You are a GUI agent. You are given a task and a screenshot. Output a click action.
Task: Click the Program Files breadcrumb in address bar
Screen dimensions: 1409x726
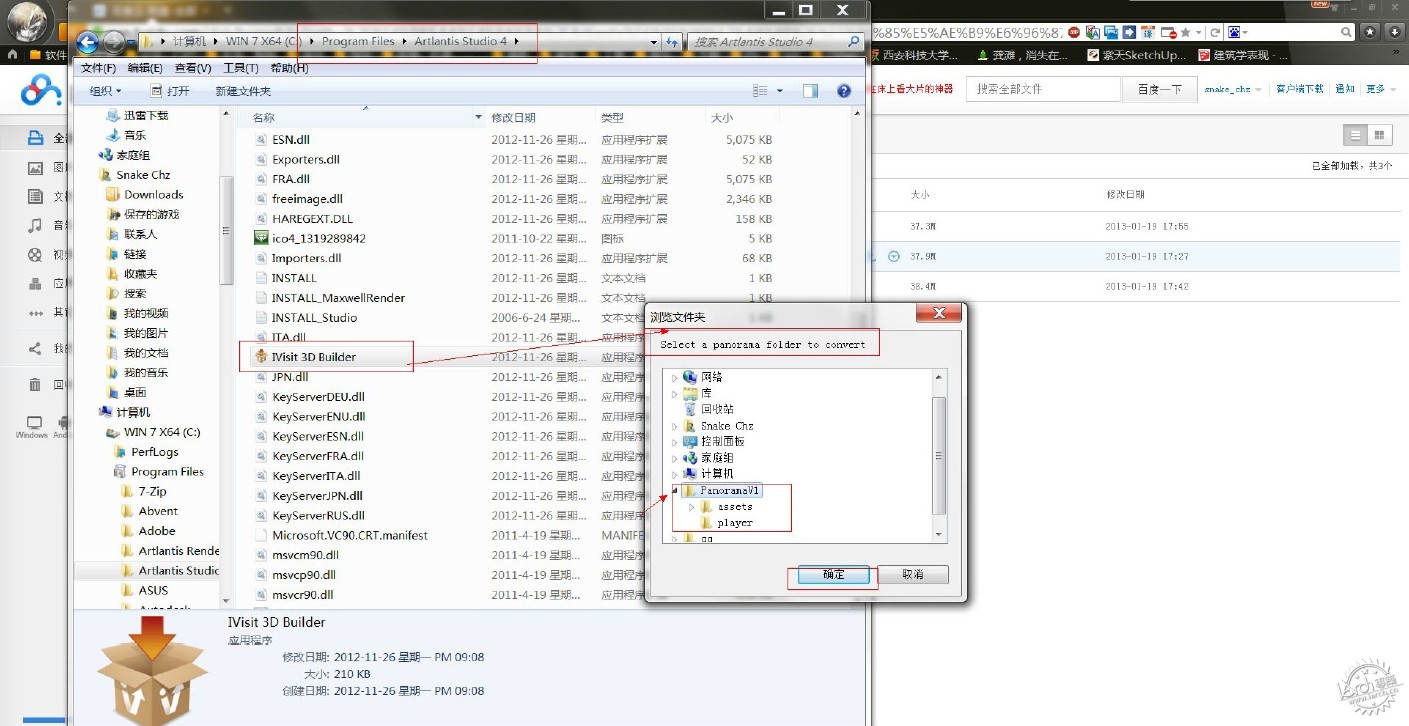(358, 42)
